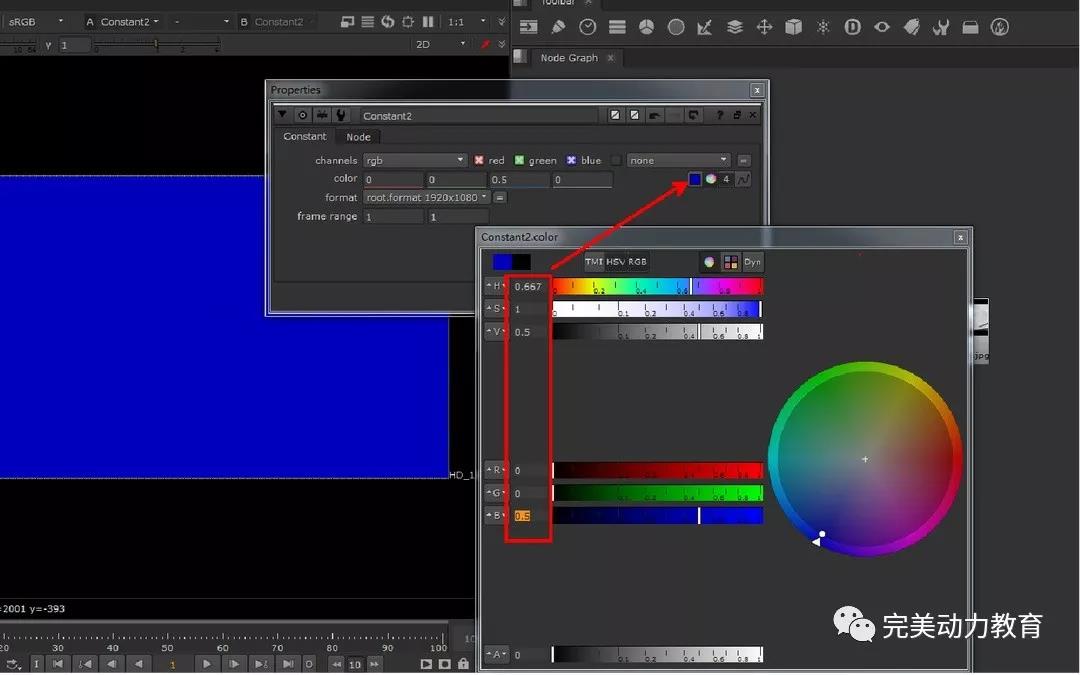1080x675 pixels.
Task: Switch to the Node tab
Action: 358,136
